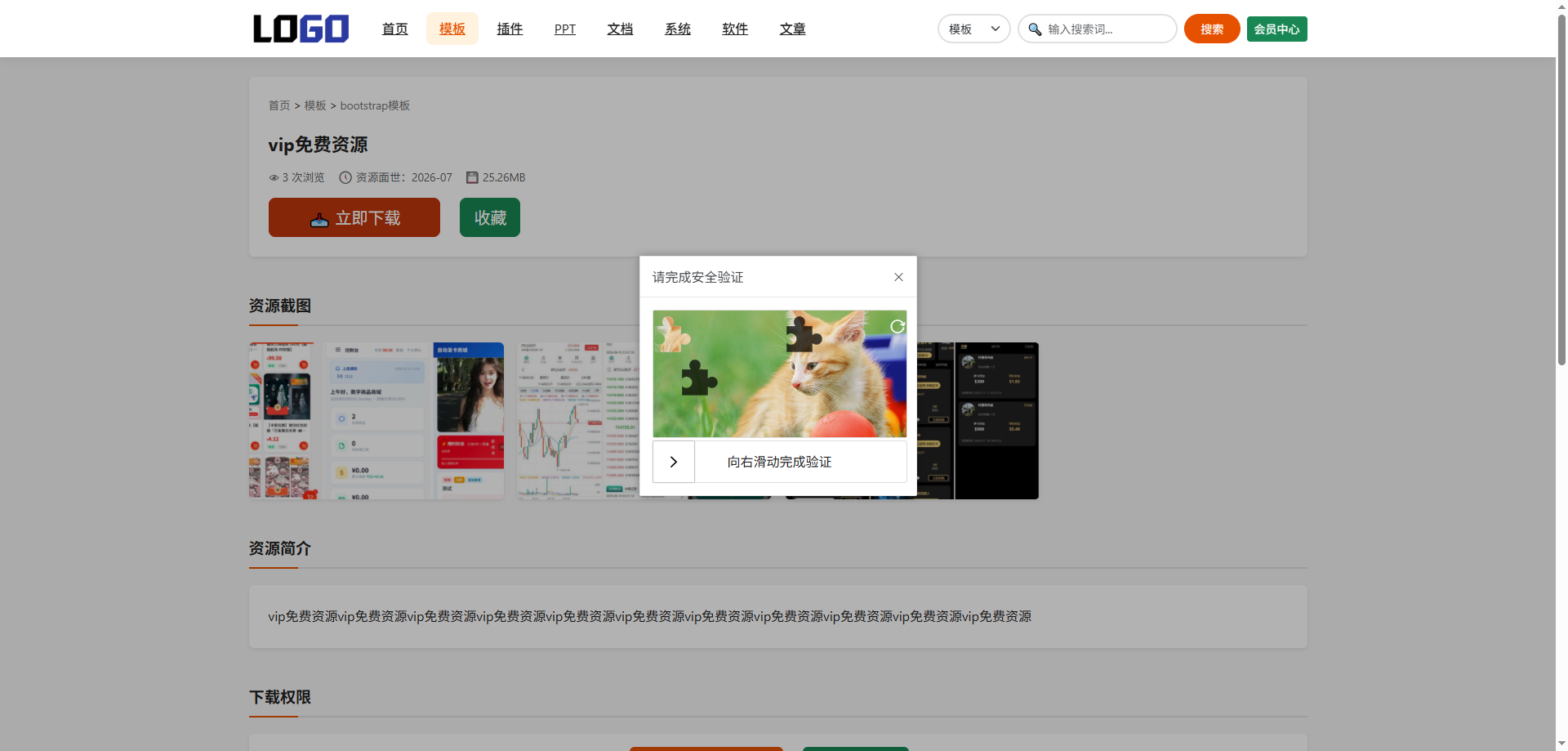The width and height of the screenshot is (1568, 751).
Task: Click the 请完成安全验证 dialog title
Action: (697, 277)
